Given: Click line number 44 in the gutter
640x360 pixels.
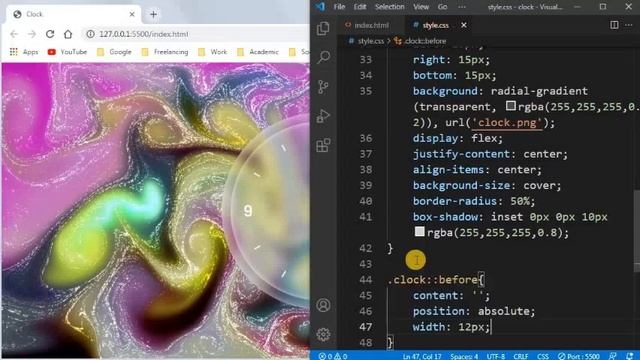Looking at the screenshot, I should pos(366,280).
